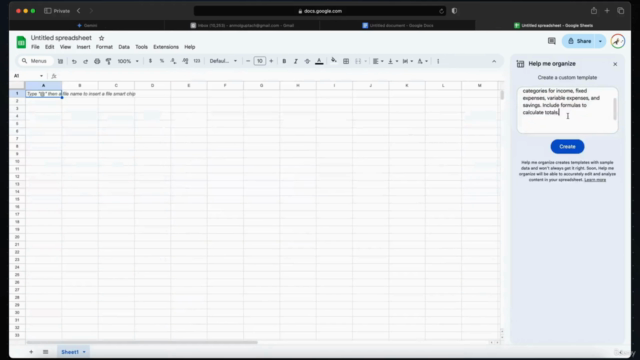The image size is (640, 360).
Task: Format as currency with dollar icon
Action: pyautogui.click(x=150, y=61)
